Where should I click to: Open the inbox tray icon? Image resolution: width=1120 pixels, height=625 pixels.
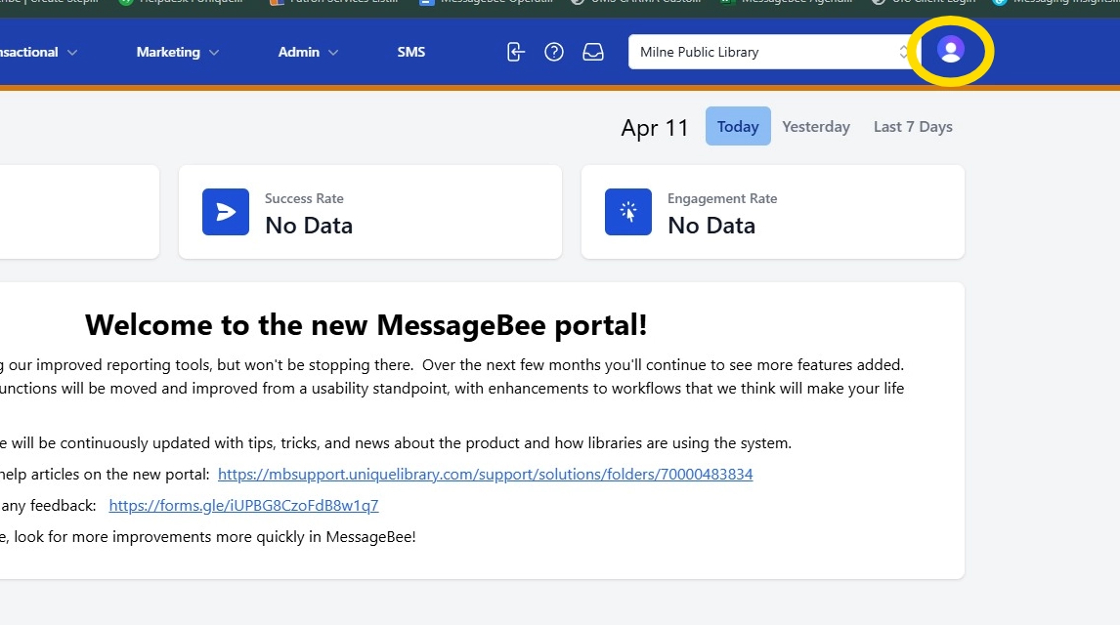[x=593, y=52]
